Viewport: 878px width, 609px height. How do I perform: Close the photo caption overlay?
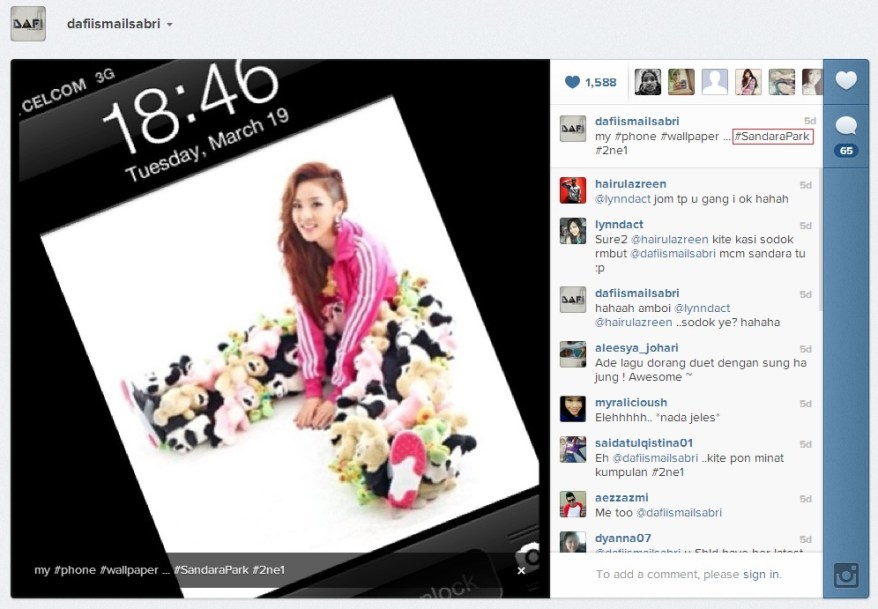click(x=521, y=570)
